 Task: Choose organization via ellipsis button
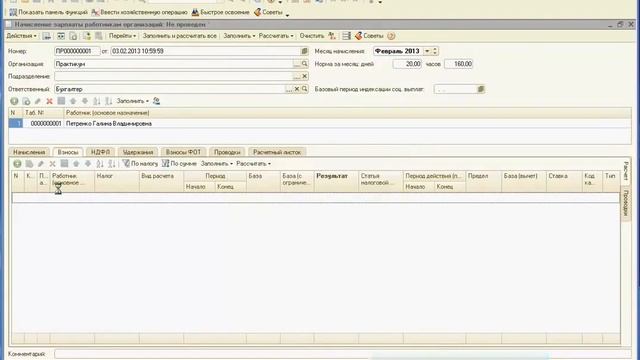point(297,64)
